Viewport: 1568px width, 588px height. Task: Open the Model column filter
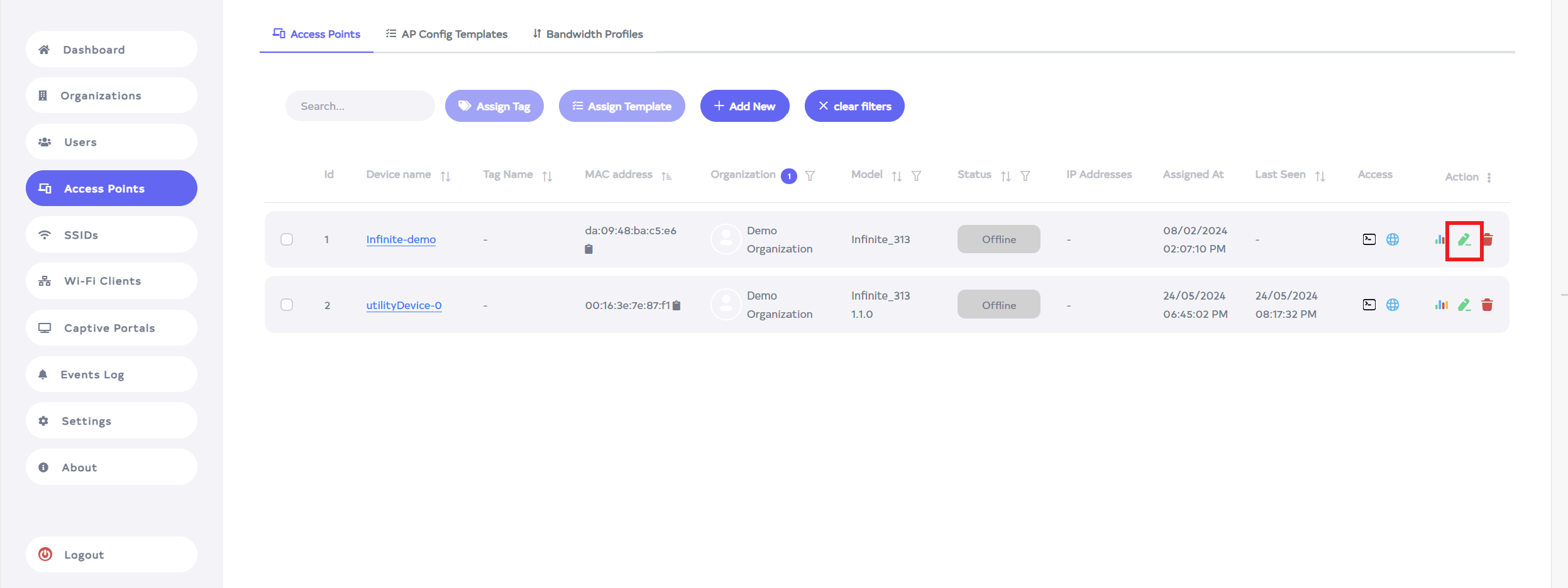916,176
